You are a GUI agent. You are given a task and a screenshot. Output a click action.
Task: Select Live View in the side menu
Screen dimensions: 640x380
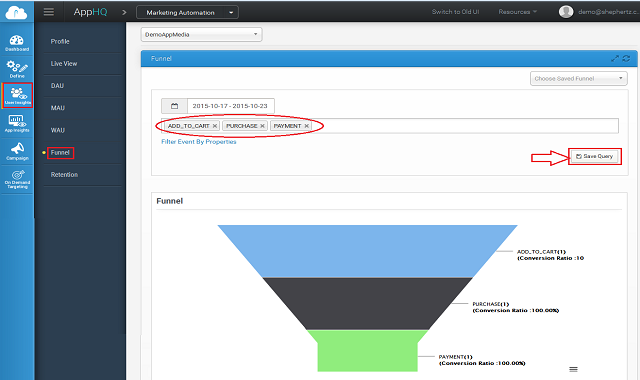tap(64, 64)
